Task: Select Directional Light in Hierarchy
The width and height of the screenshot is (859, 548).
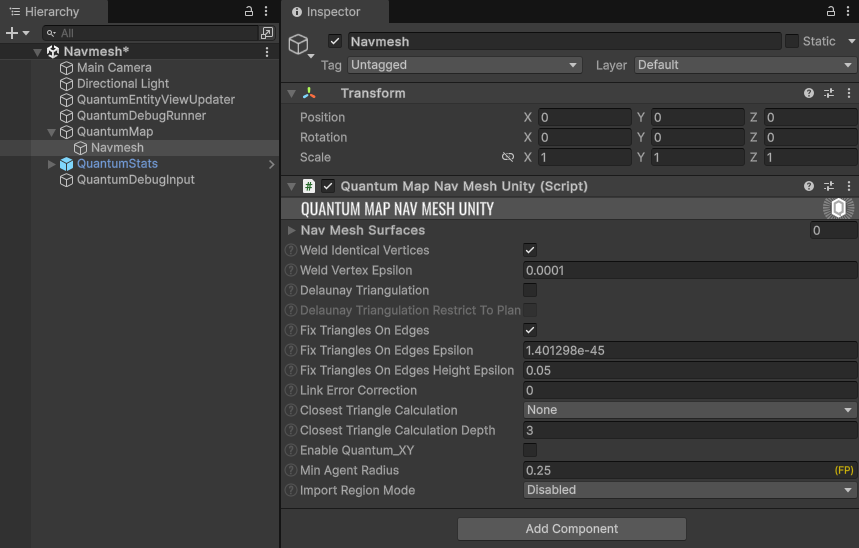Action: 123,84
